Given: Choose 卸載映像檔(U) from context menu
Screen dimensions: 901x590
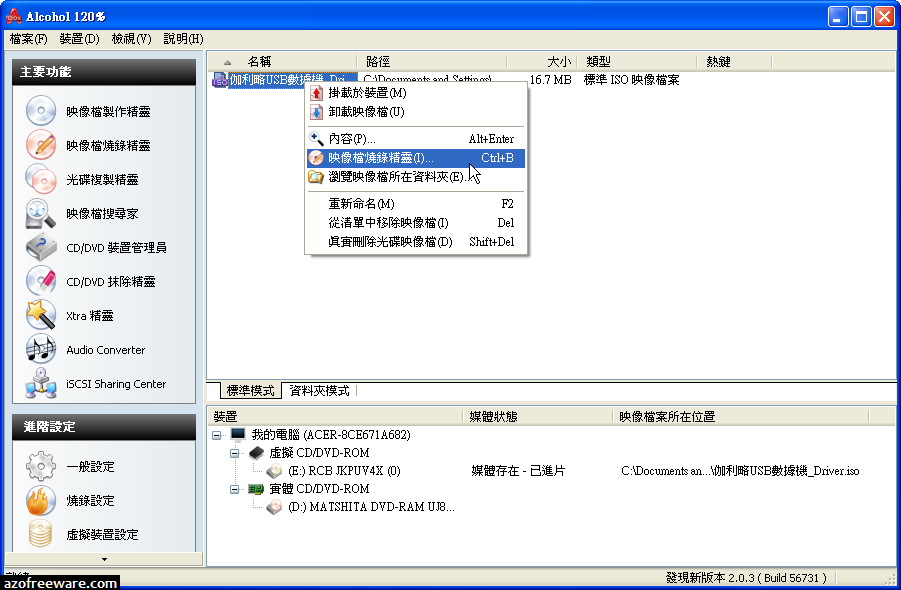Looking at the screenshot, I should (416, 112).
